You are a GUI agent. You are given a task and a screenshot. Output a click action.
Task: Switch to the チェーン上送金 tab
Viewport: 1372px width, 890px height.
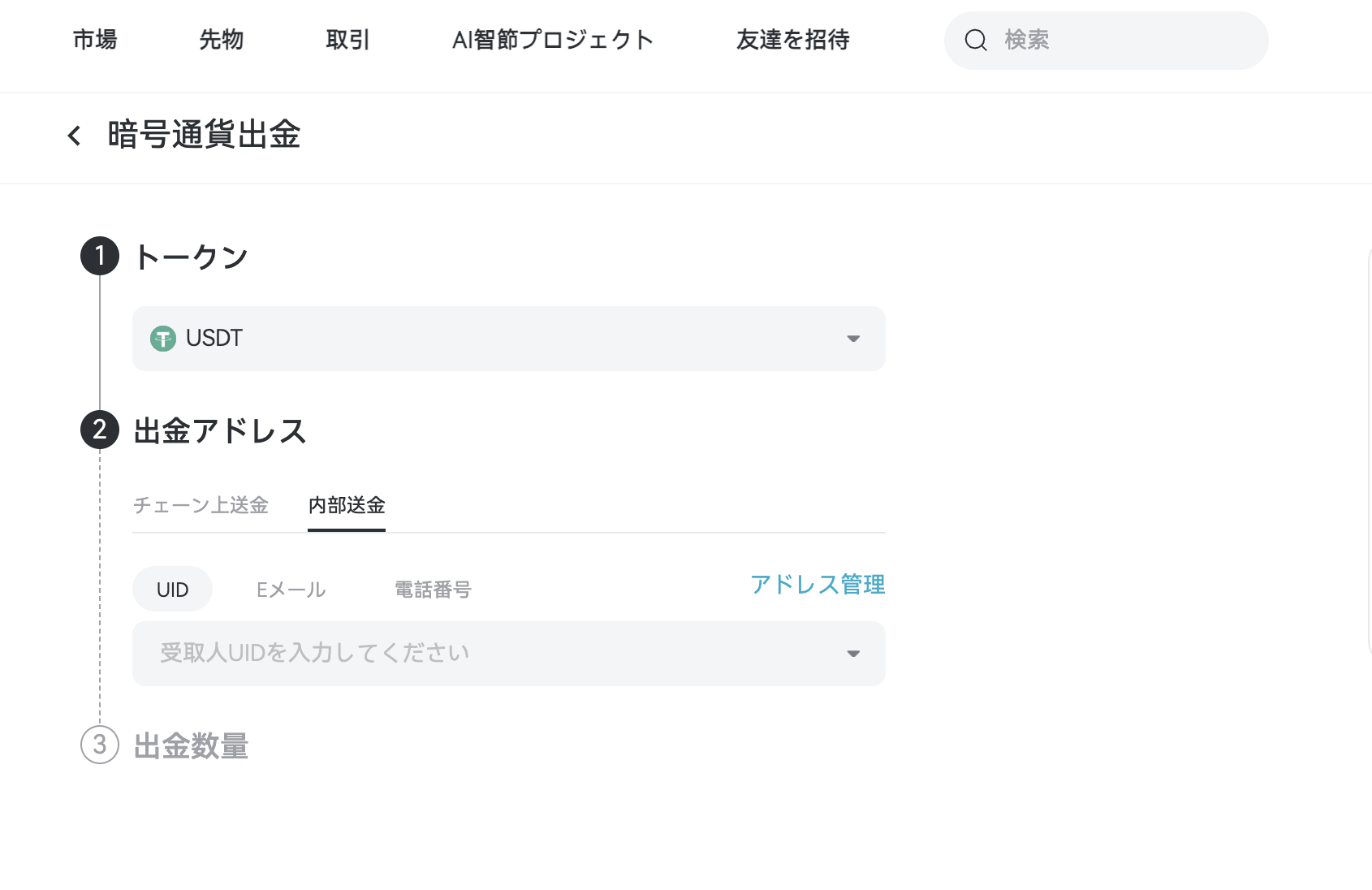201,505
